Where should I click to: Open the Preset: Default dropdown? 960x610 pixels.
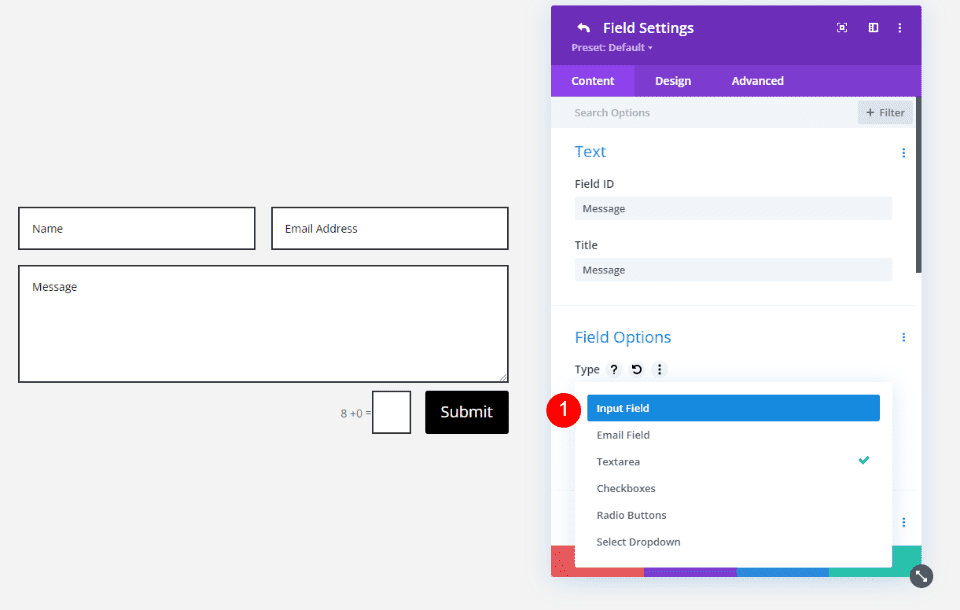(x=611, y=46)
